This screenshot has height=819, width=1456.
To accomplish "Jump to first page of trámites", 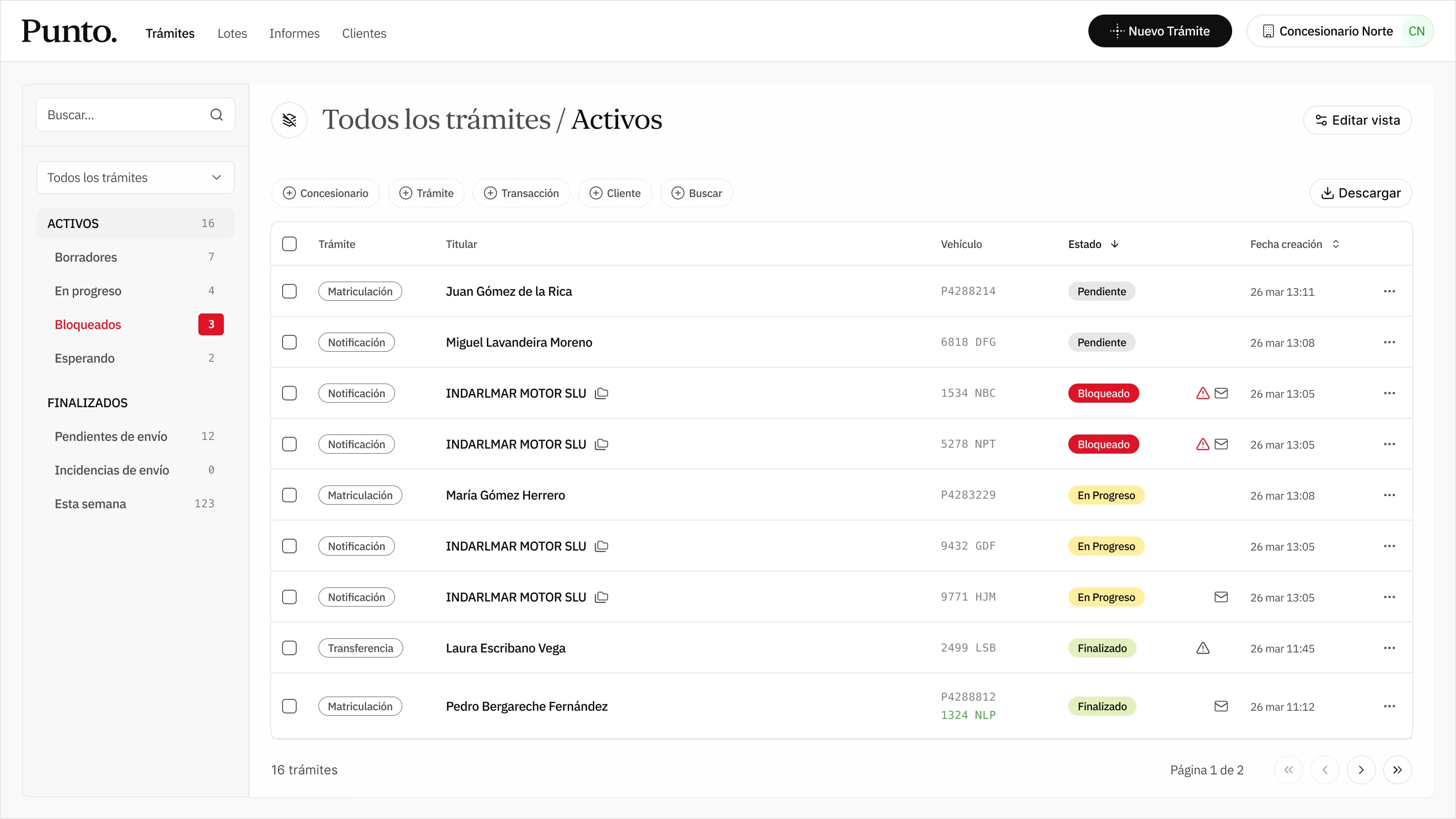I will pos(1288,770).
